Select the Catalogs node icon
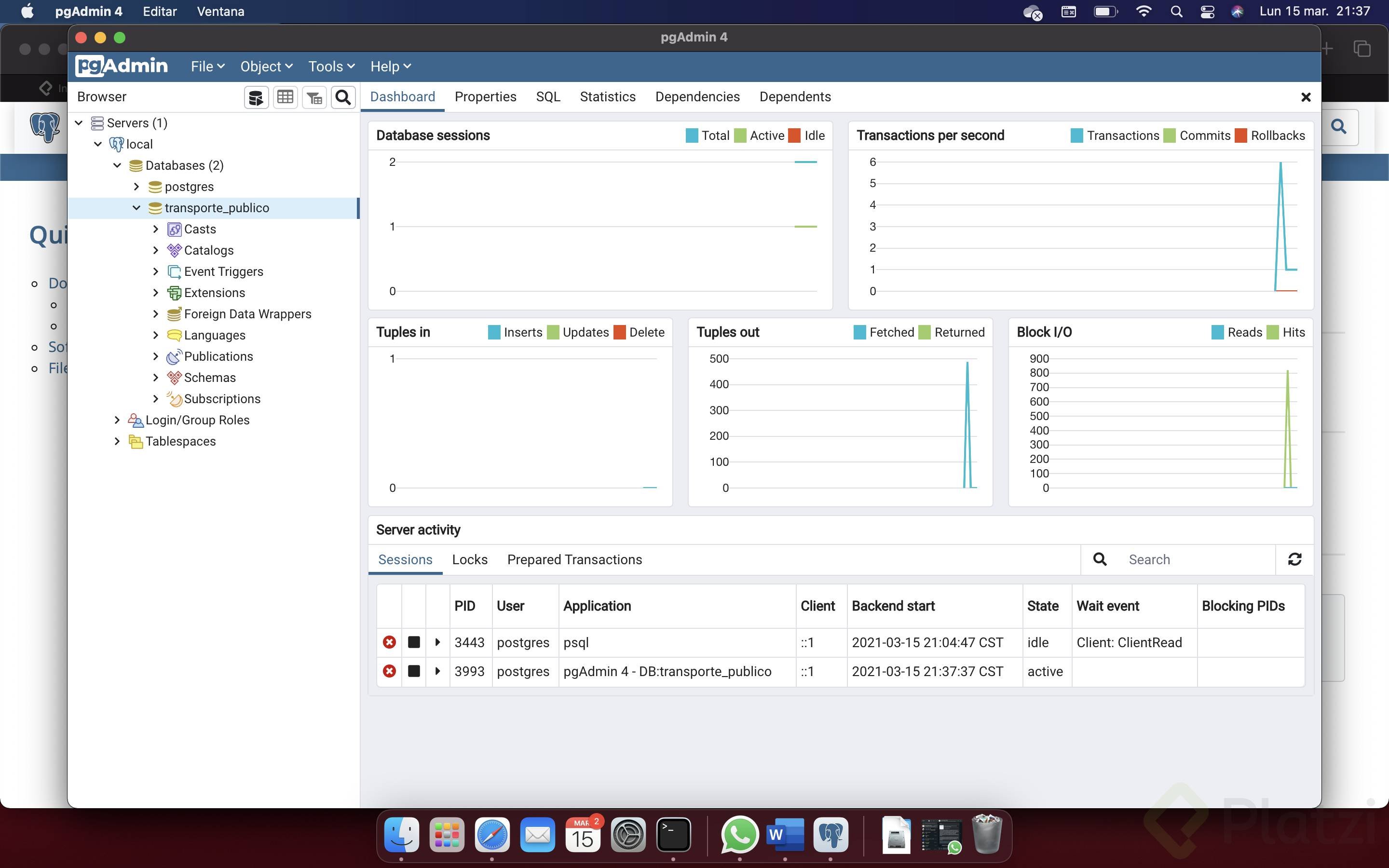The height and width of the screenshot is (868, 1389). click(x=174, y=250)
